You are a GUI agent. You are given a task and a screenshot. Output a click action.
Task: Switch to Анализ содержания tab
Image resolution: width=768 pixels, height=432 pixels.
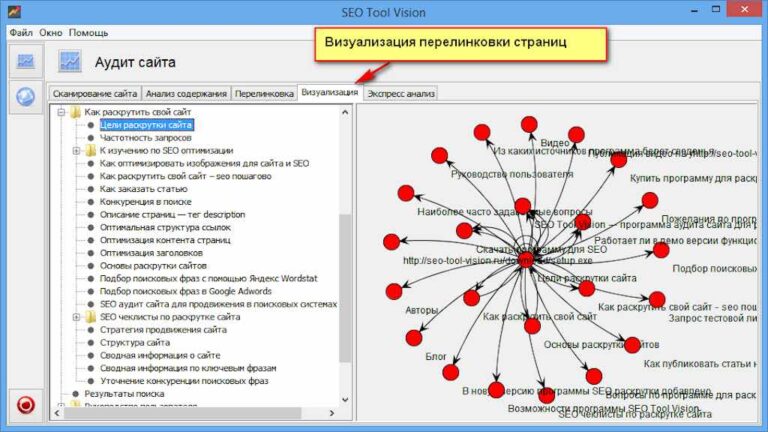pos(186,94)
